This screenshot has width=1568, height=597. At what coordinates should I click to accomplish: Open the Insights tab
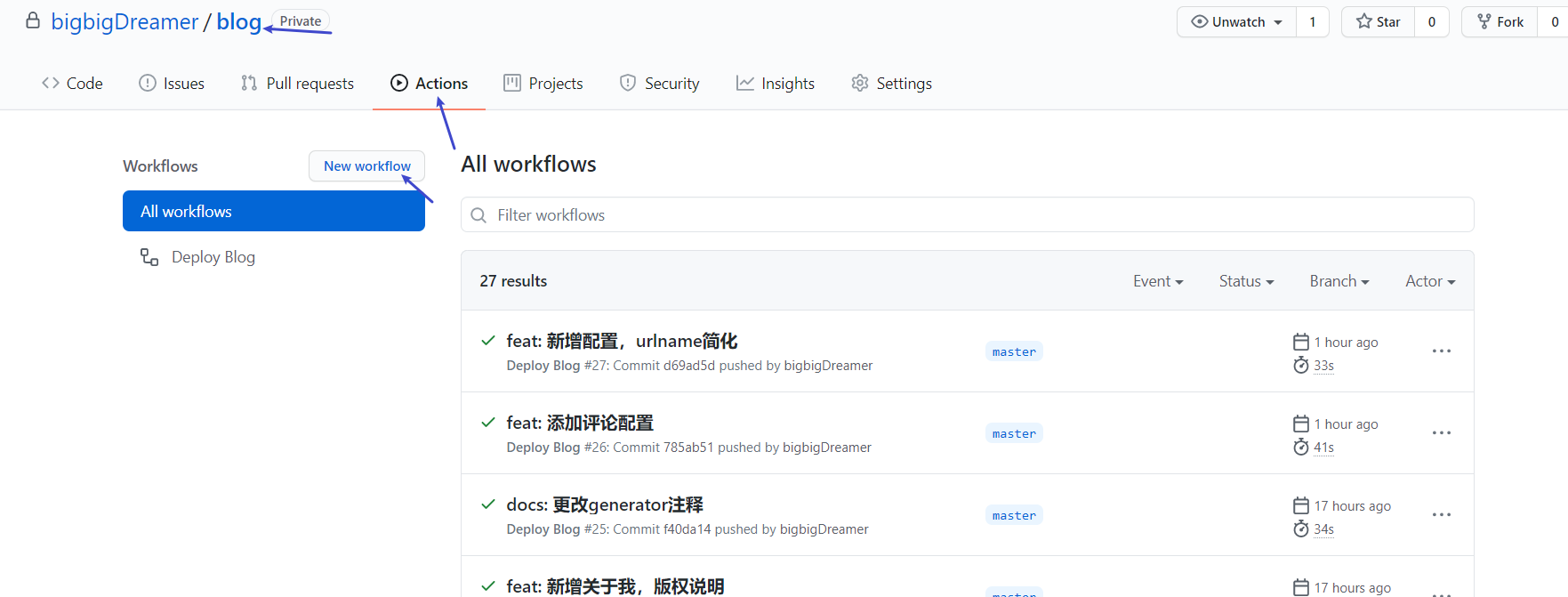776,83
